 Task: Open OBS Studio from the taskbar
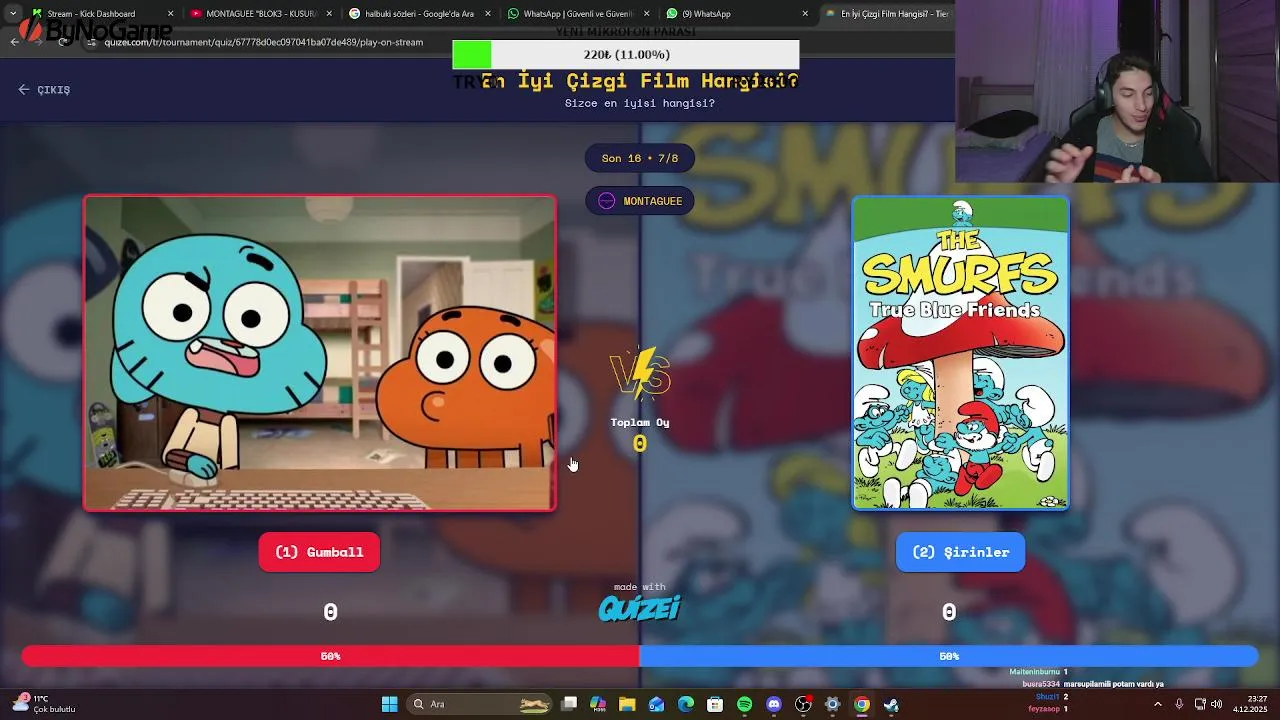tap(803, 704)
